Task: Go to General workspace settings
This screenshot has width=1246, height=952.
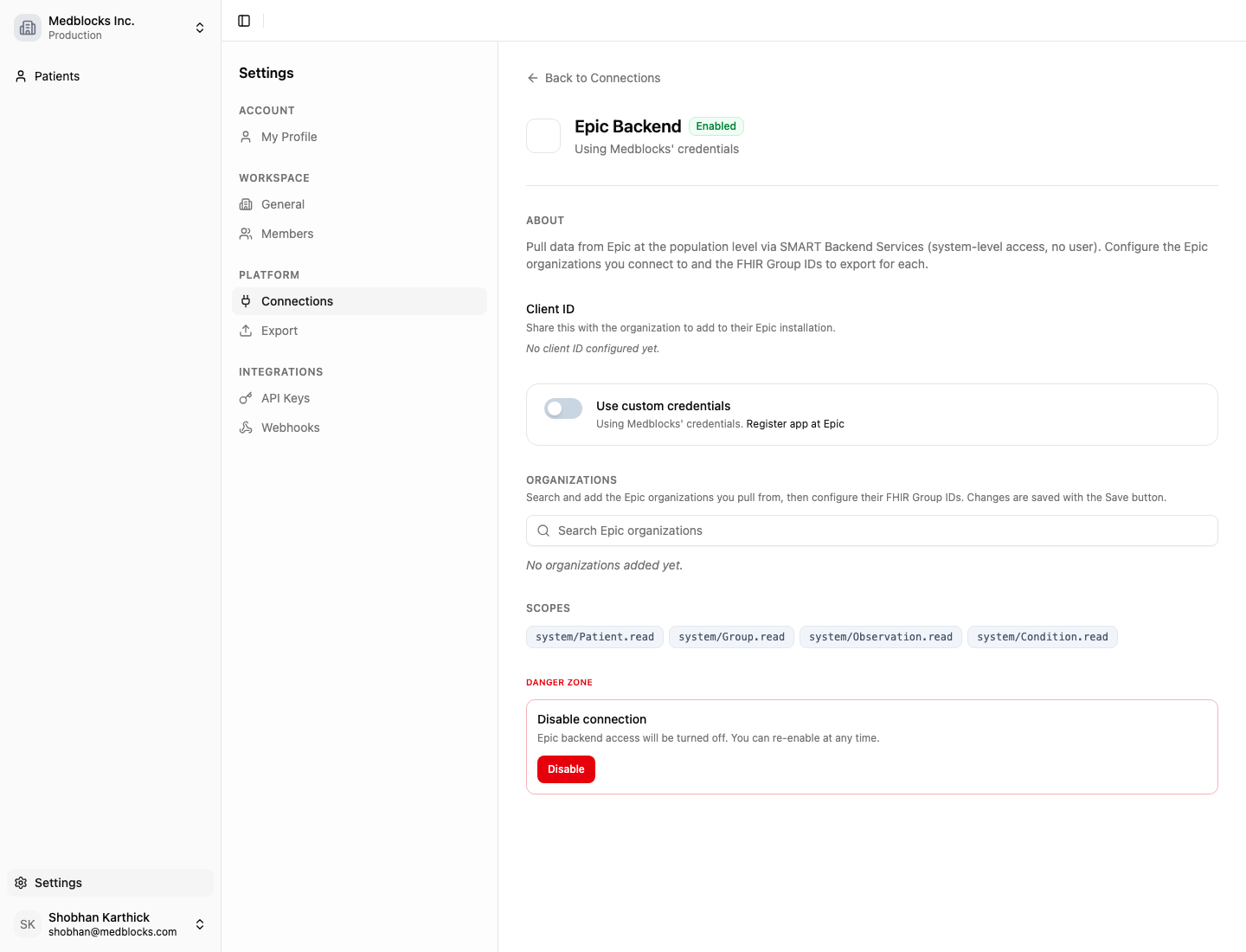Action: [359, 204]
